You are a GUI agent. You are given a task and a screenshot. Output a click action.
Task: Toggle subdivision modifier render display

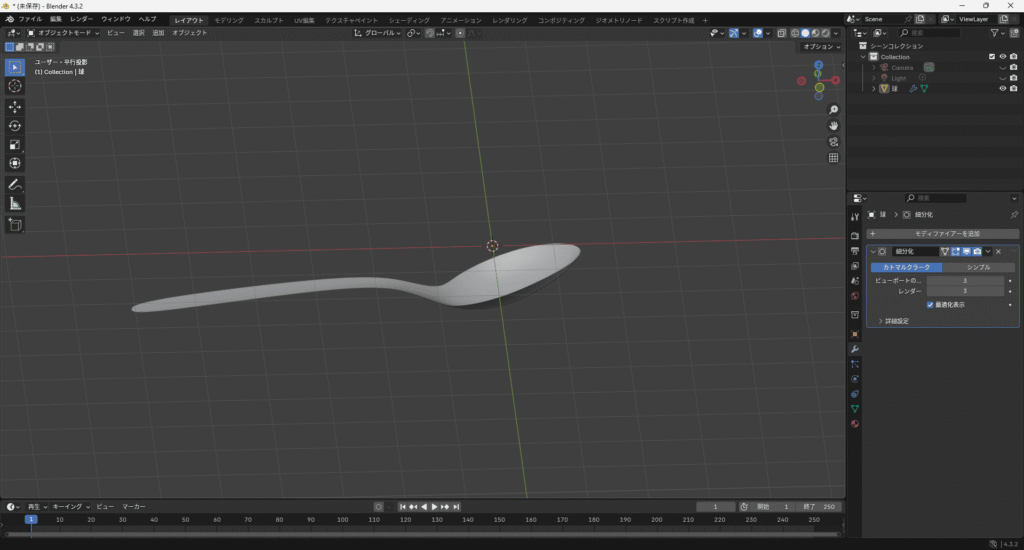(x=977, y=251)
